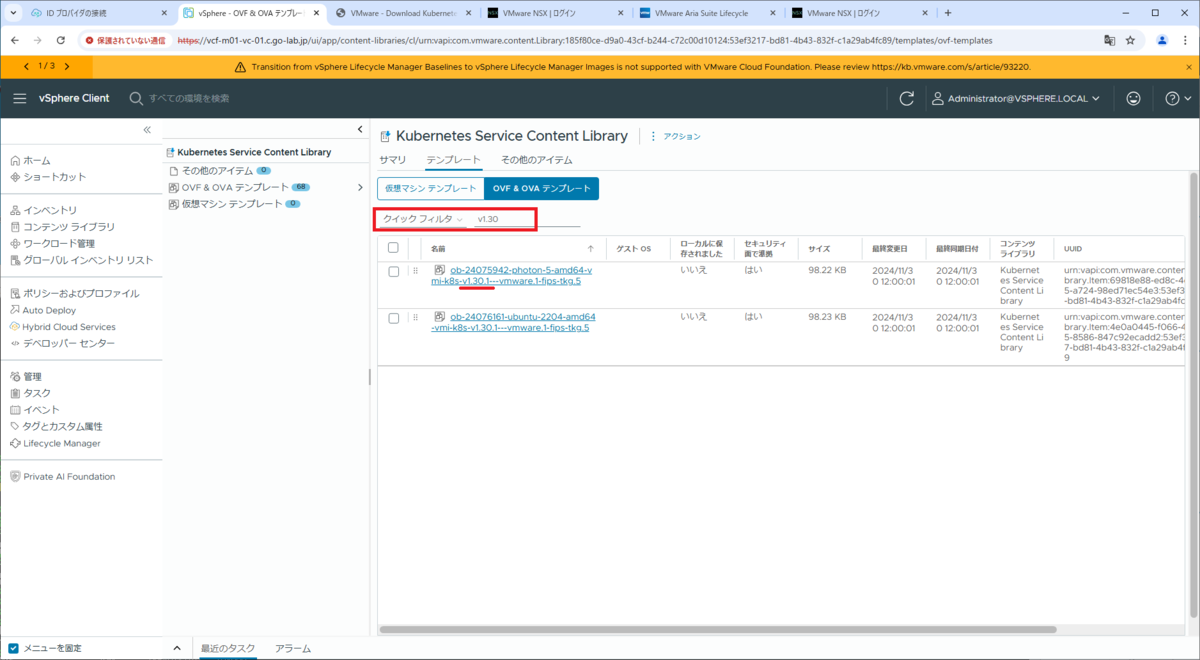Image resolution: width=1200 pixels, height=660 pixels.
Task: Open the Administrator@VSPHERE.LOCAL user menu
Action: (x=1016, y=98)
